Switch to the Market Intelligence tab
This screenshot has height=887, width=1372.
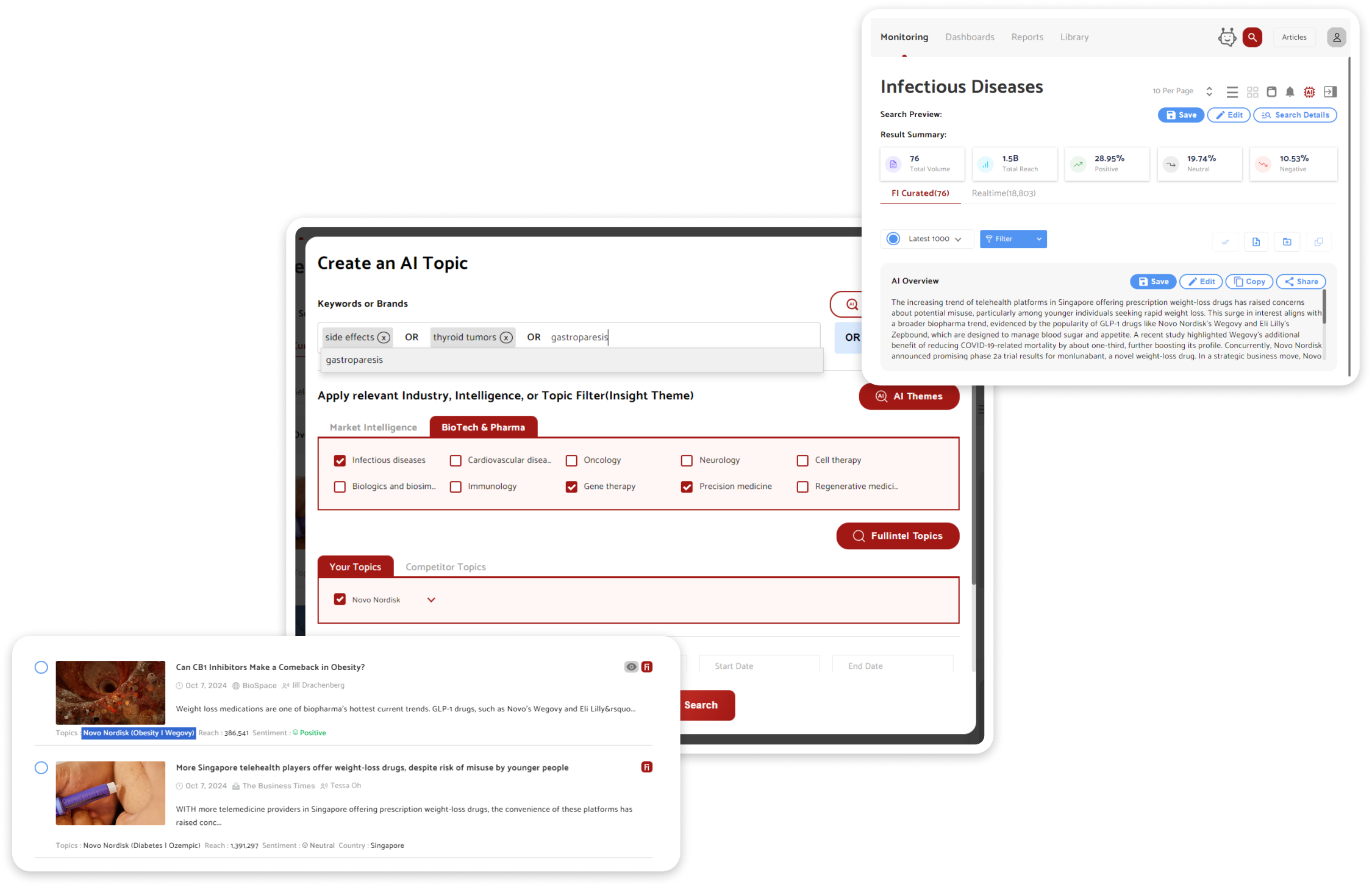coord(373,427)
